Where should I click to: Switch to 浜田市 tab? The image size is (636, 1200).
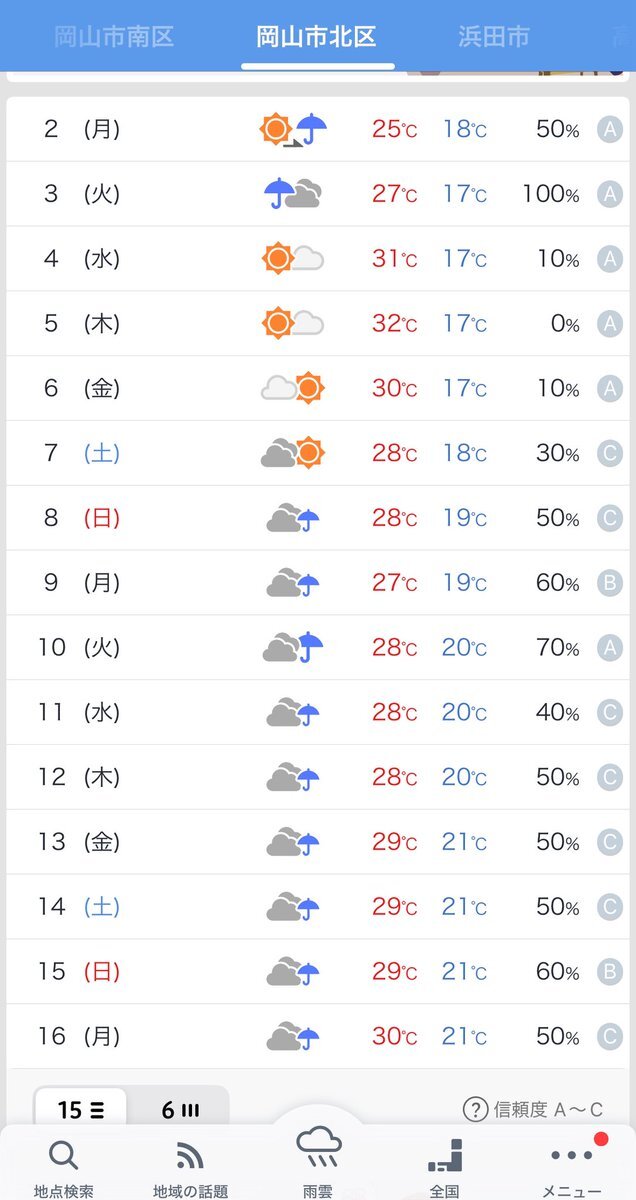[x=494, y=37]
